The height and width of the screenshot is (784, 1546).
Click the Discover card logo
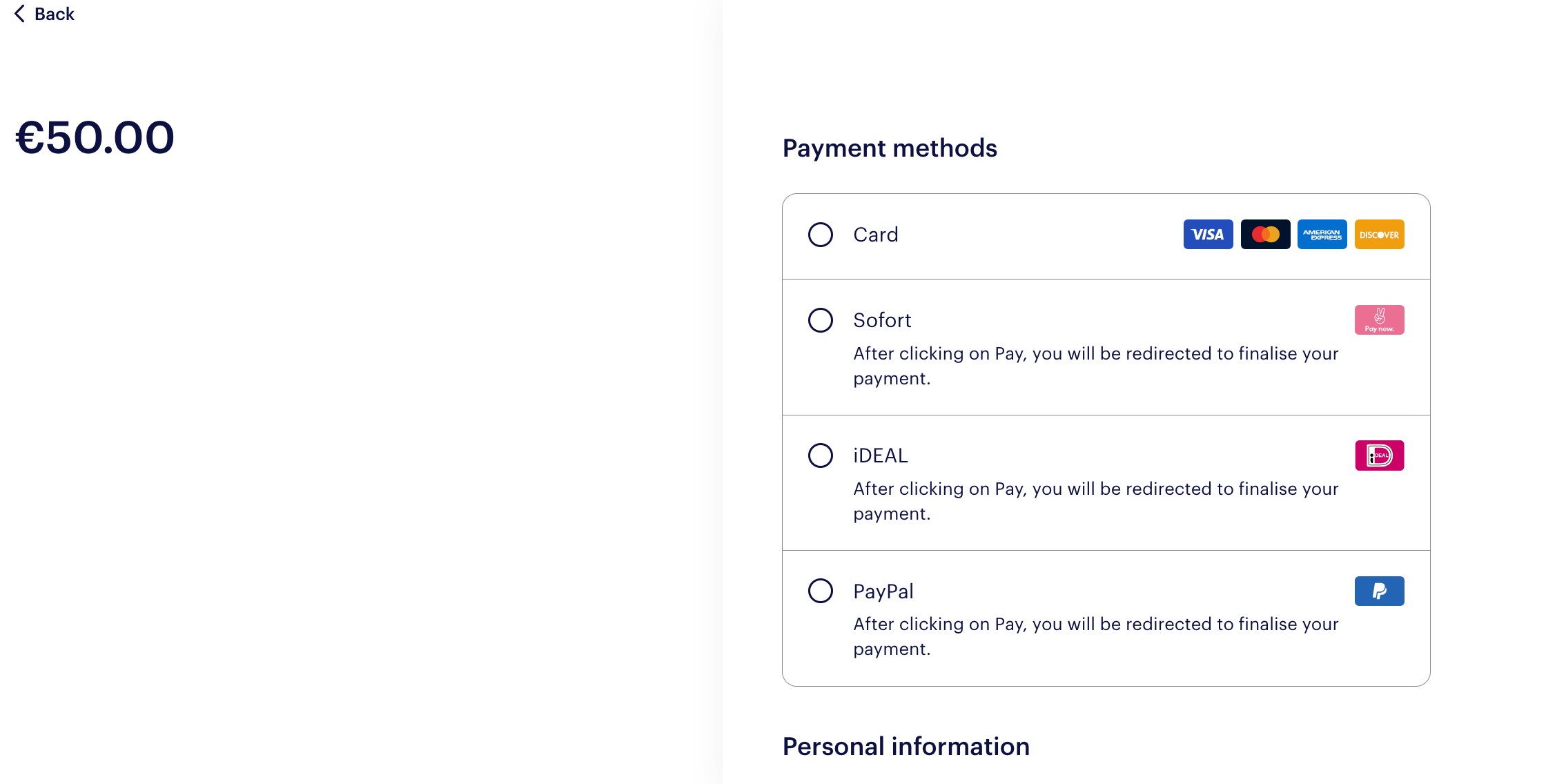click(x=1379, y=235)
